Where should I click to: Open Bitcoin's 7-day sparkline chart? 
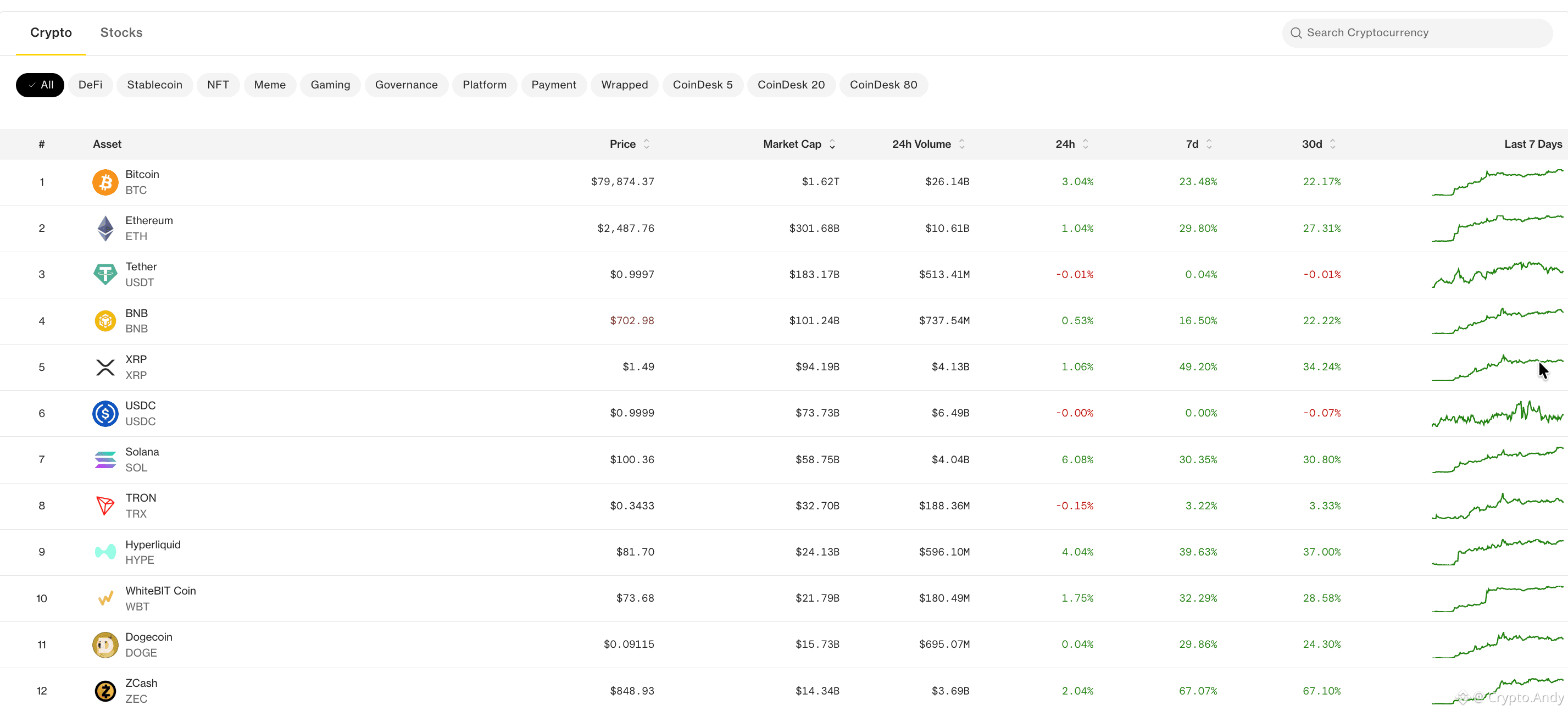pos(1497,182)
